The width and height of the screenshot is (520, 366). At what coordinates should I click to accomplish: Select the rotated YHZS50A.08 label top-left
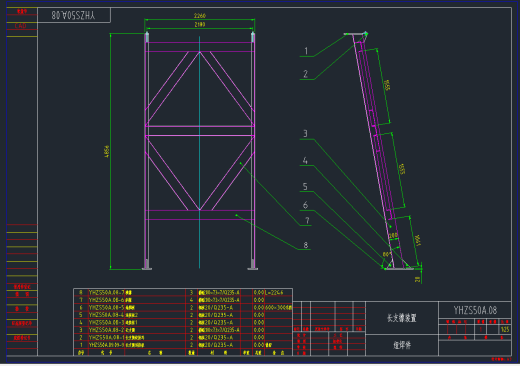[73, 15]
